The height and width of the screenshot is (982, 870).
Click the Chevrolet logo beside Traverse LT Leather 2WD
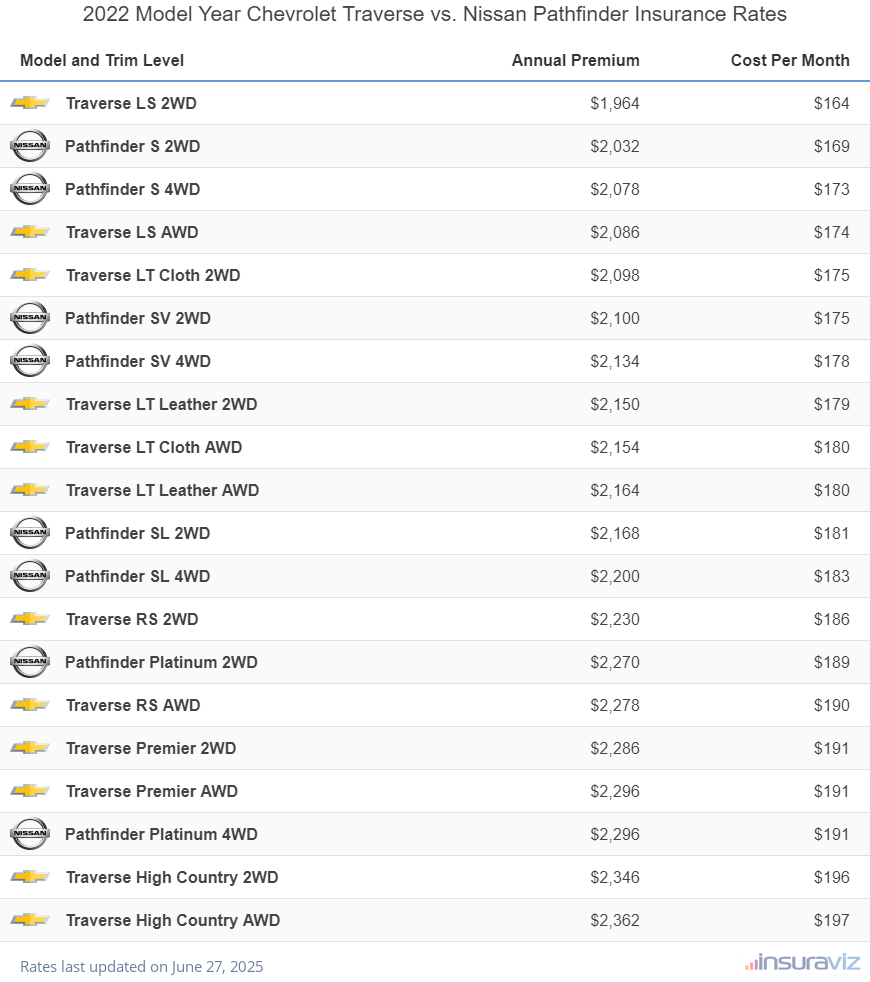point(30,404)
